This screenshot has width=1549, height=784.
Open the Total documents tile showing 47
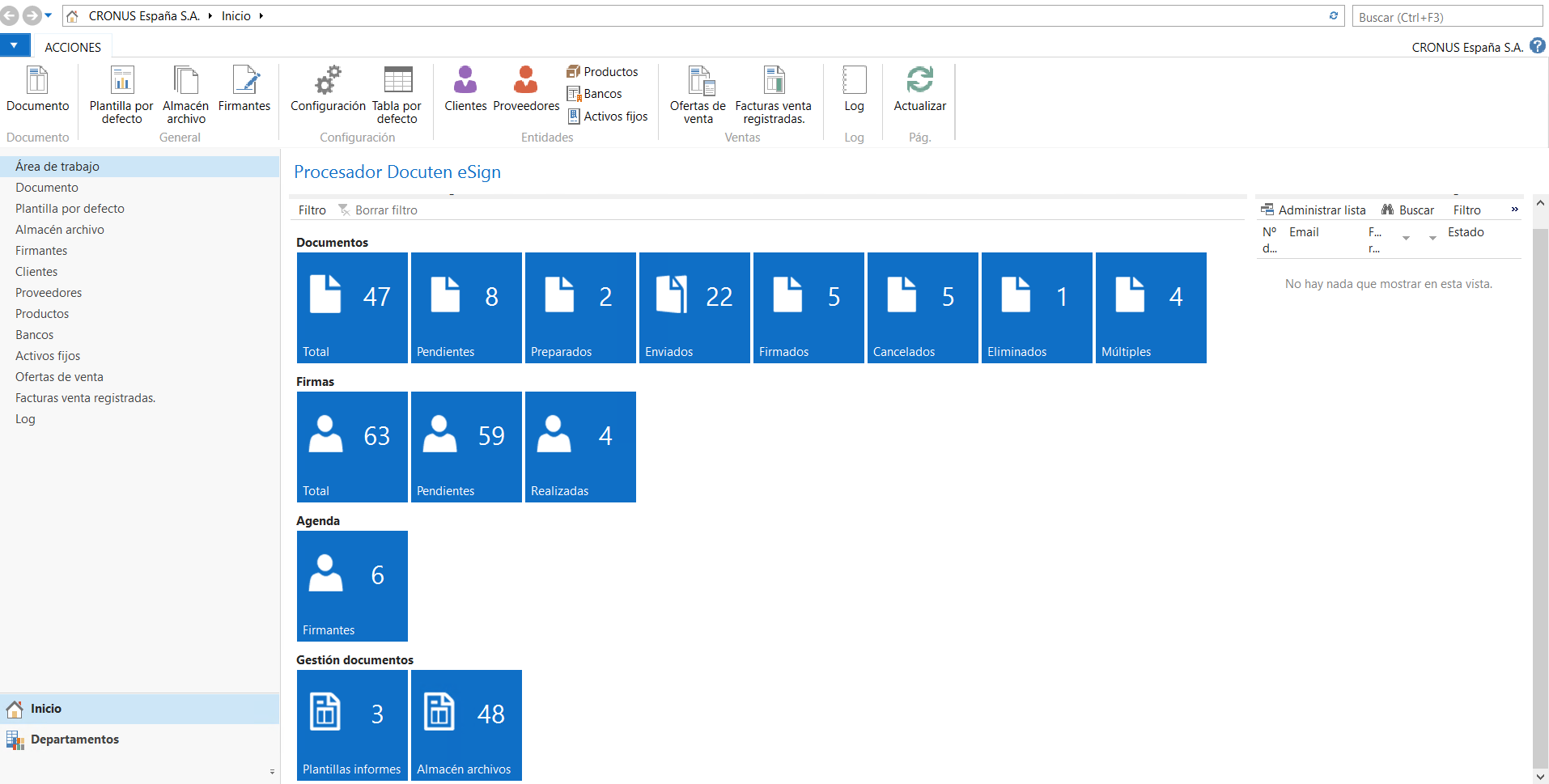coord(352,307)
